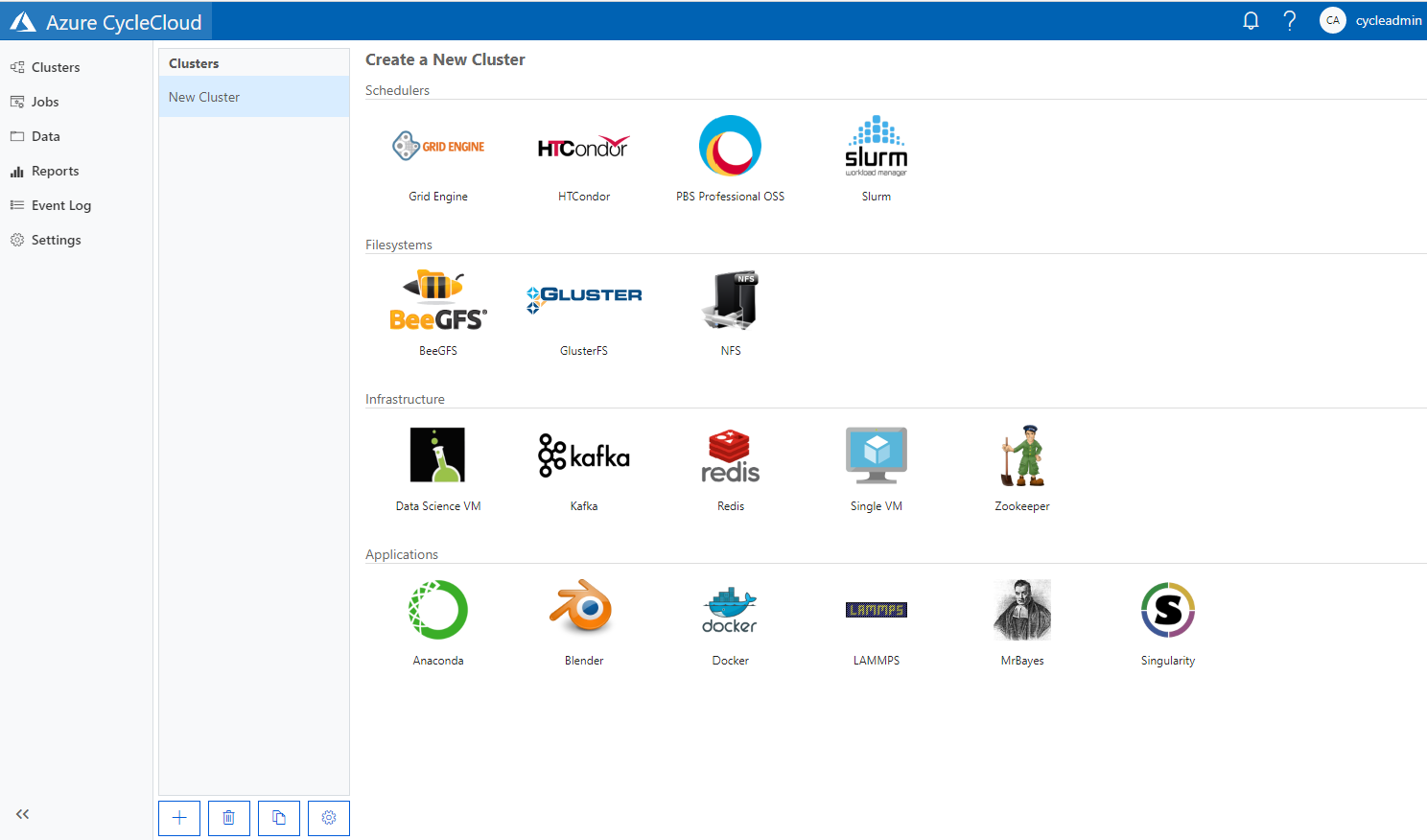
Task: Click the Anaconda label text
Action: [x=438, y=661]
